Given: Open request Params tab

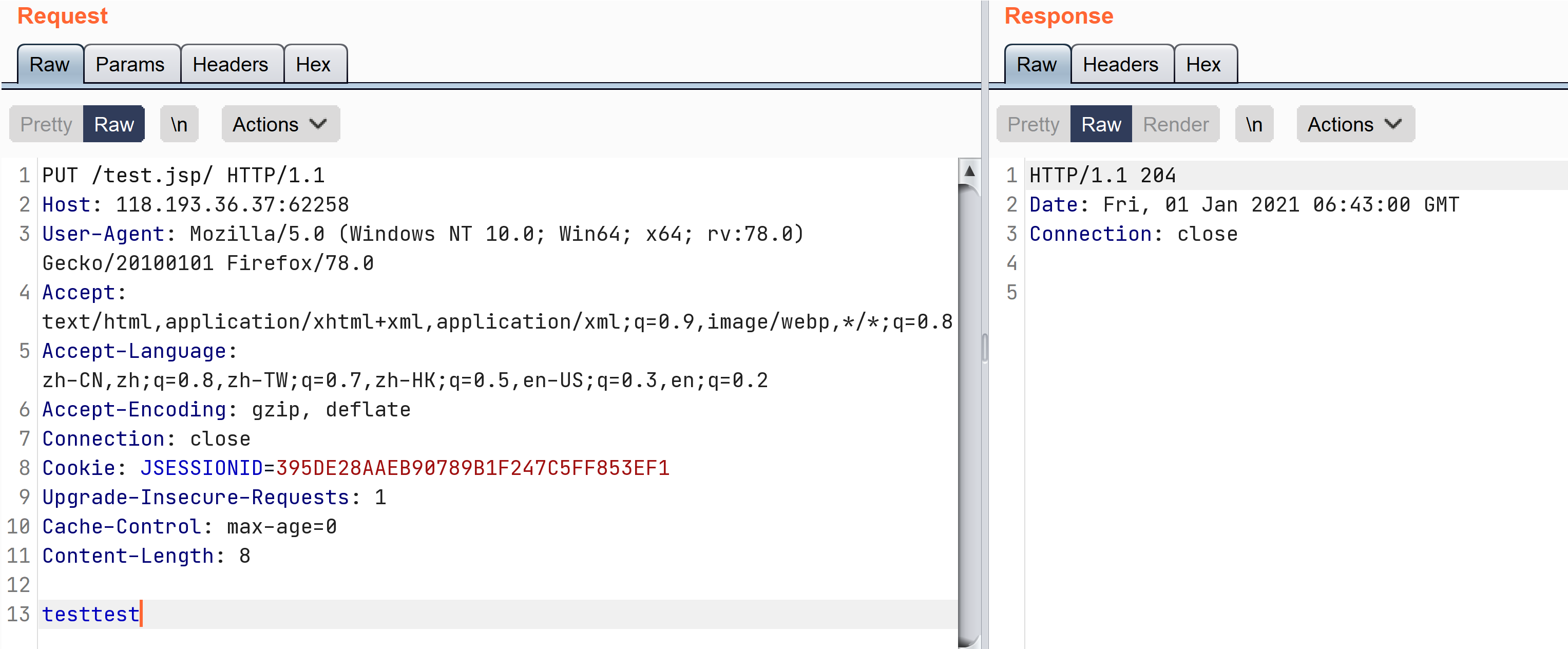Looking at the screenshot, I should click(130, 65).
